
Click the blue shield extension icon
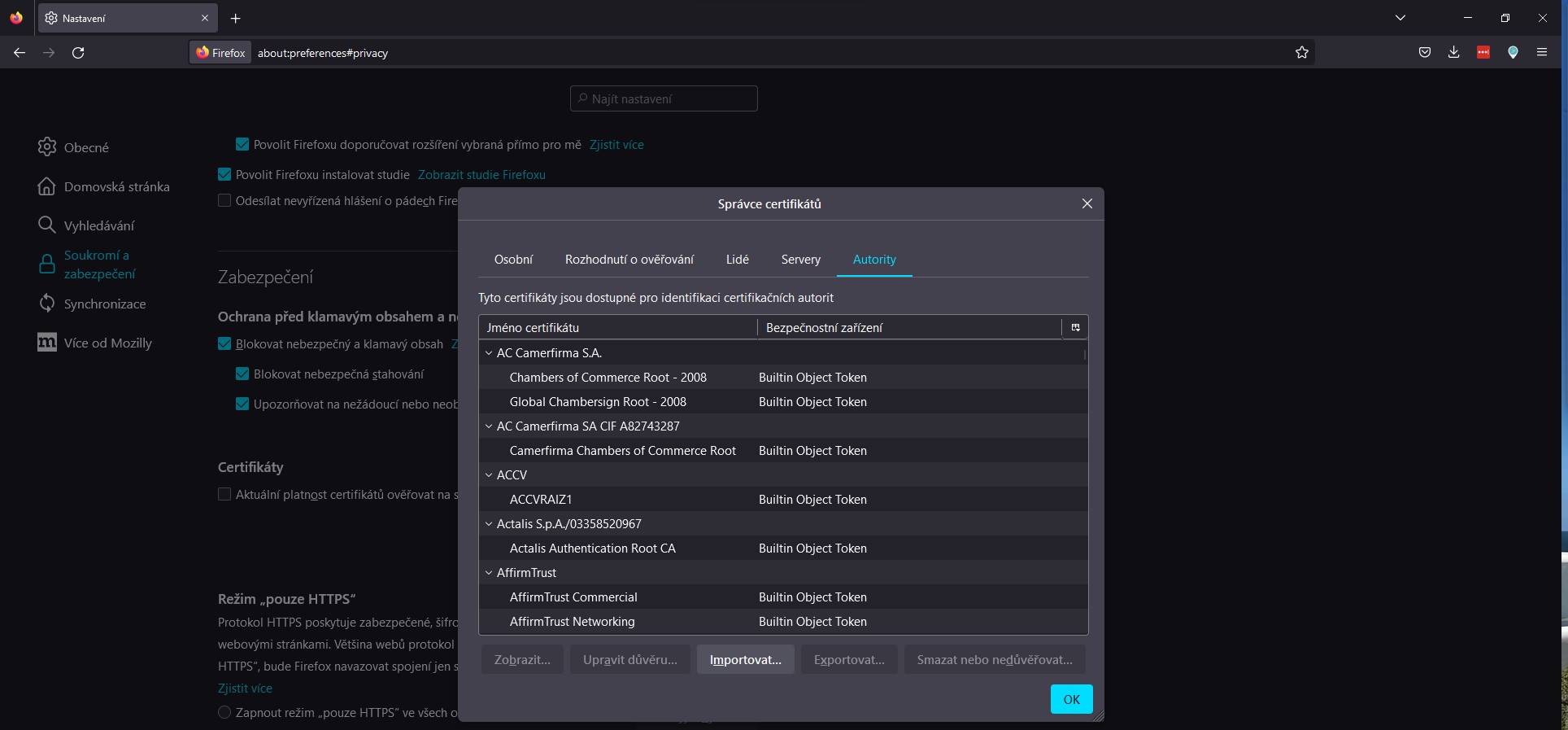click(x=1513, y=52)
